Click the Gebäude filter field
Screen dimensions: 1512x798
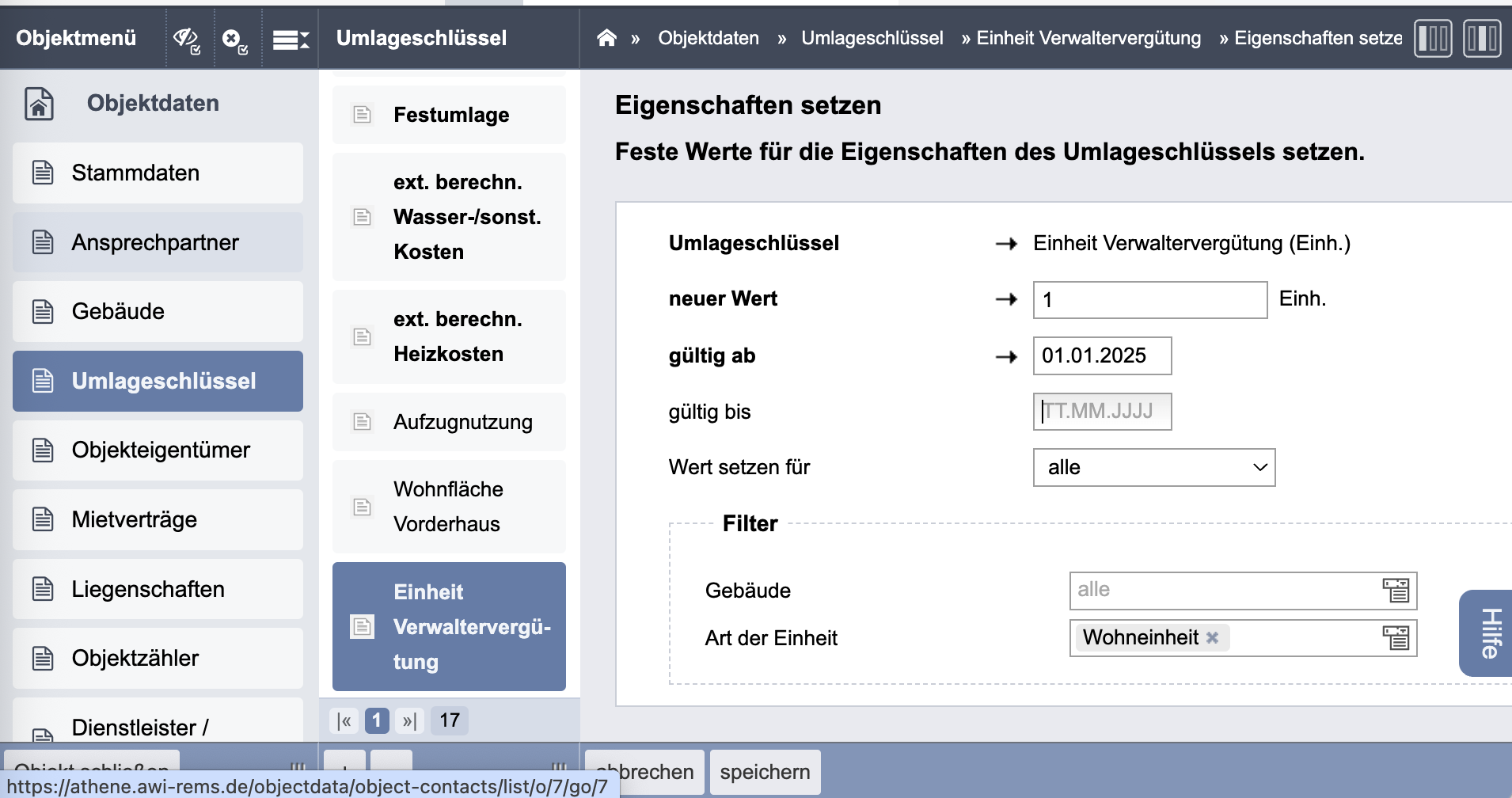point(1243,591)
